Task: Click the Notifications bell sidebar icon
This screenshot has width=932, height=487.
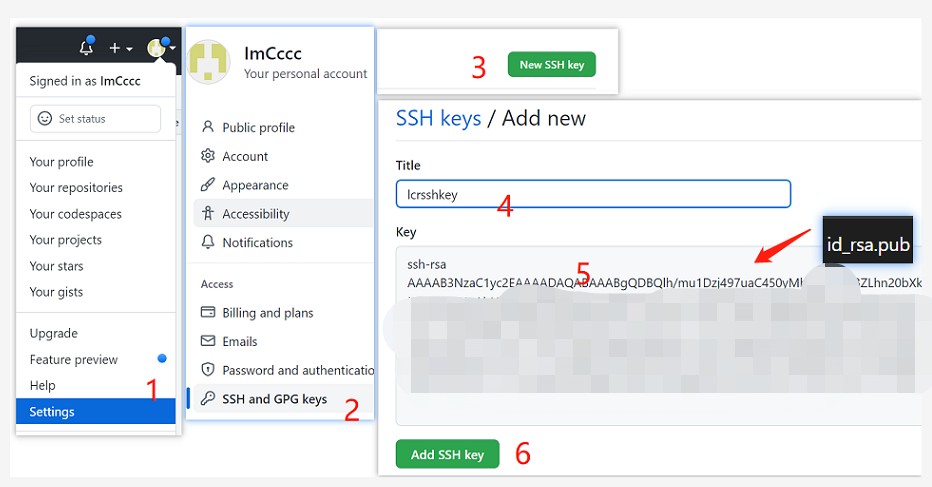Action: [x=207, y=242]
